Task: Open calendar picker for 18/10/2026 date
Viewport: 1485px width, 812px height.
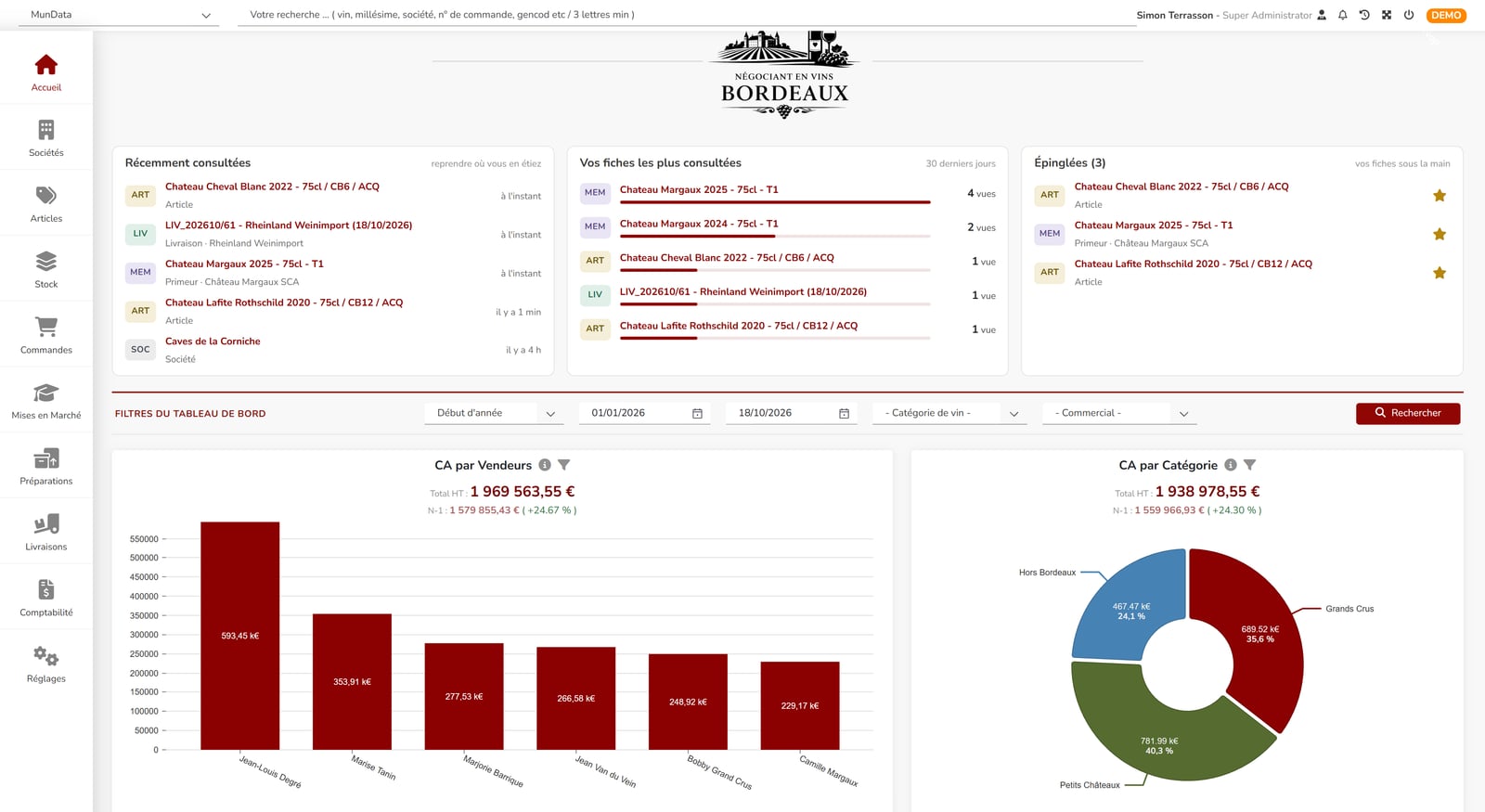Action: pos(844,414)
